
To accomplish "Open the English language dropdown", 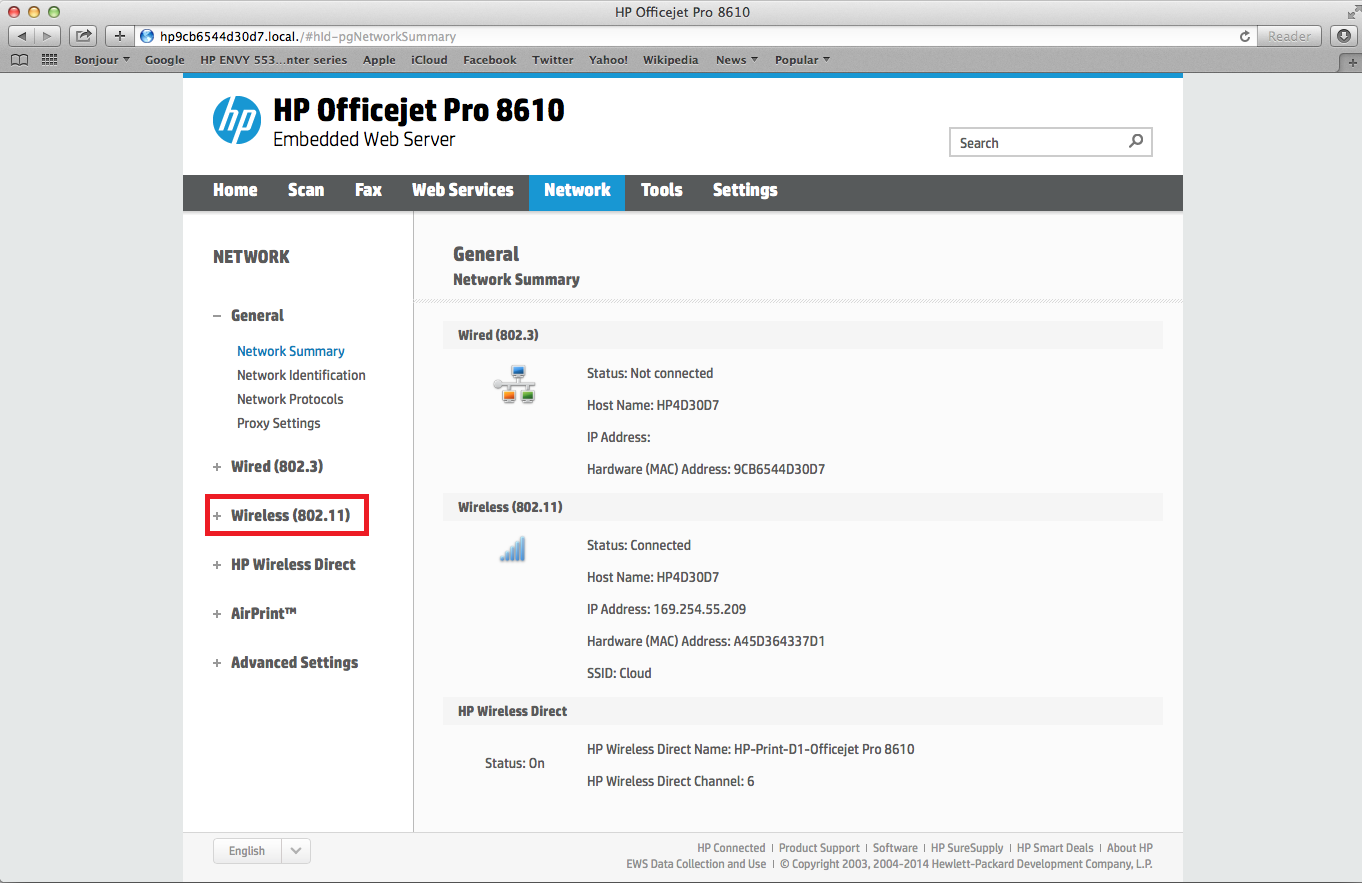I will [x=262, y=851].
